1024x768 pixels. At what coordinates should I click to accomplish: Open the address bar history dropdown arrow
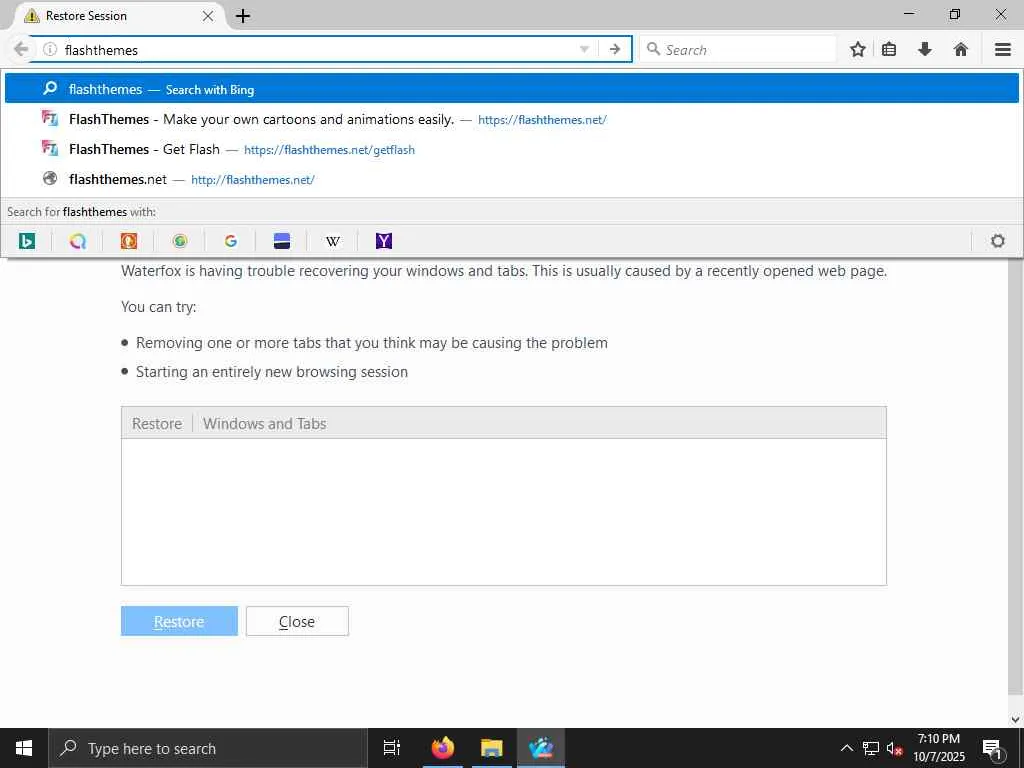584,50
